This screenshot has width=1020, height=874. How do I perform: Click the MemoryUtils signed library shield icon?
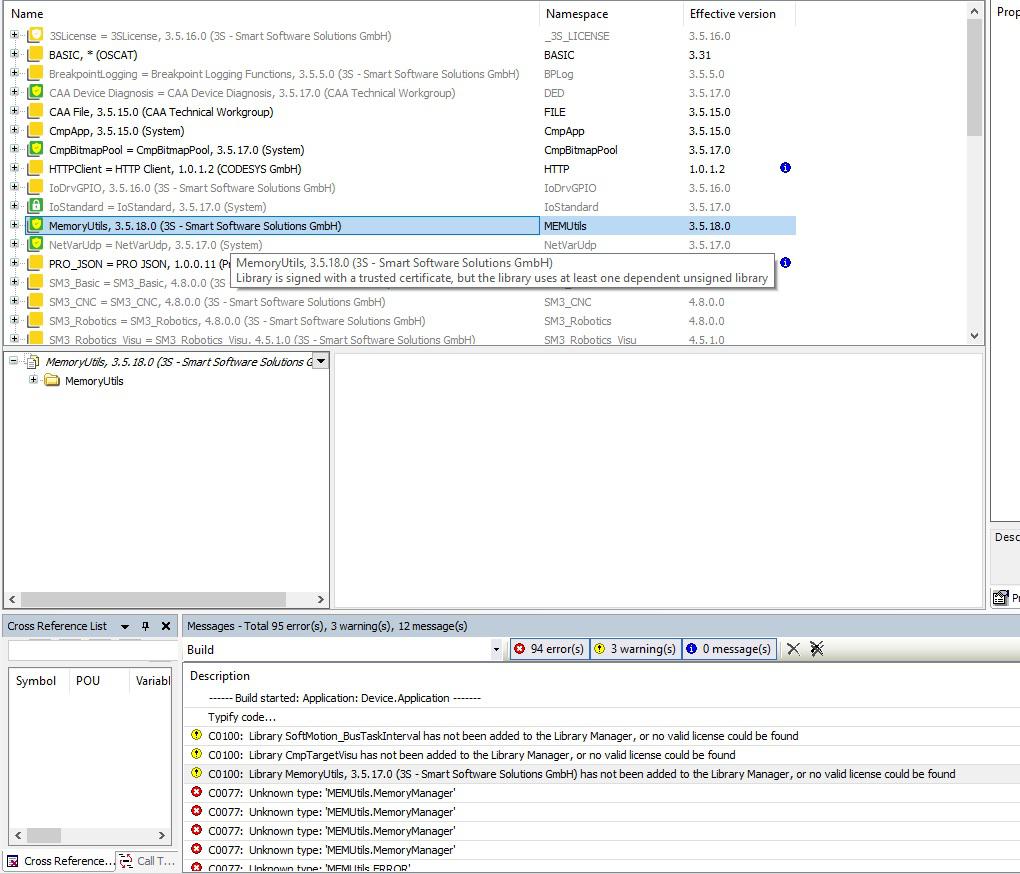click(36, 226)
